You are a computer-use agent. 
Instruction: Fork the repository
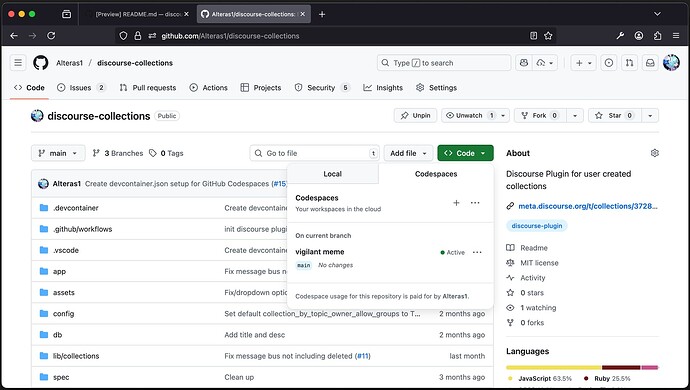click(540, 115)
